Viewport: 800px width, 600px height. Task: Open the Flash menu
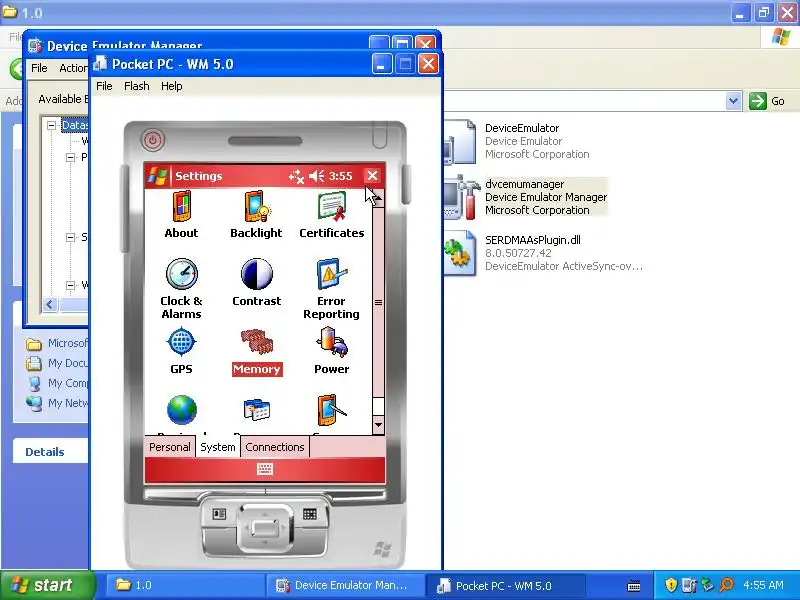(137, 86)
